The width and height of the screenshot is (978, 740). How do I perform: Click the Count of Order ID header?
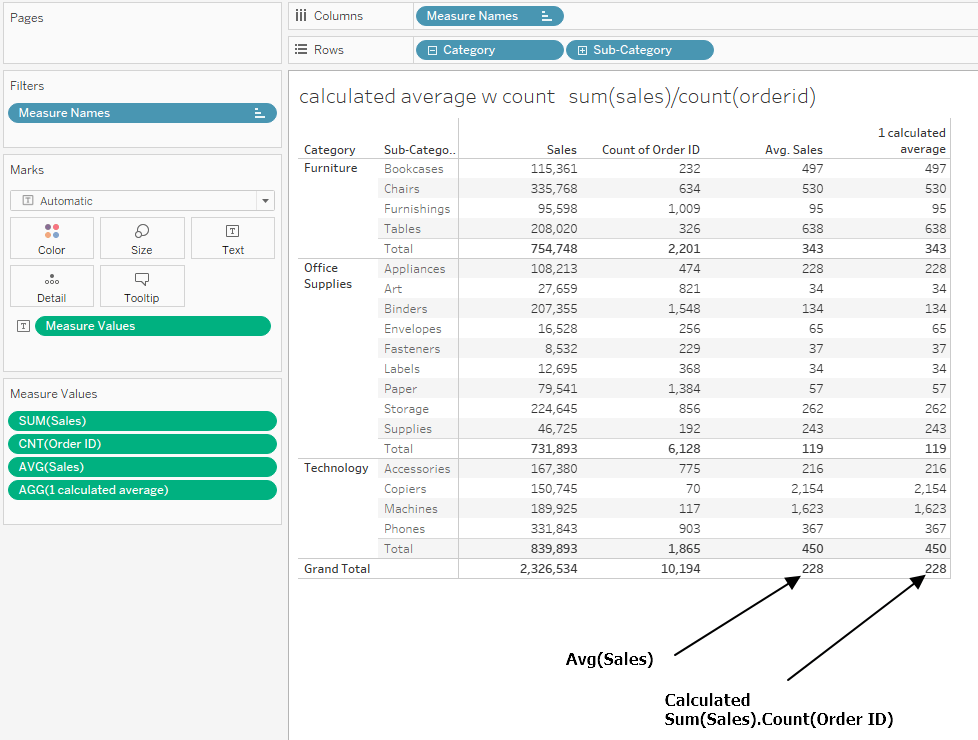point(651,150)
